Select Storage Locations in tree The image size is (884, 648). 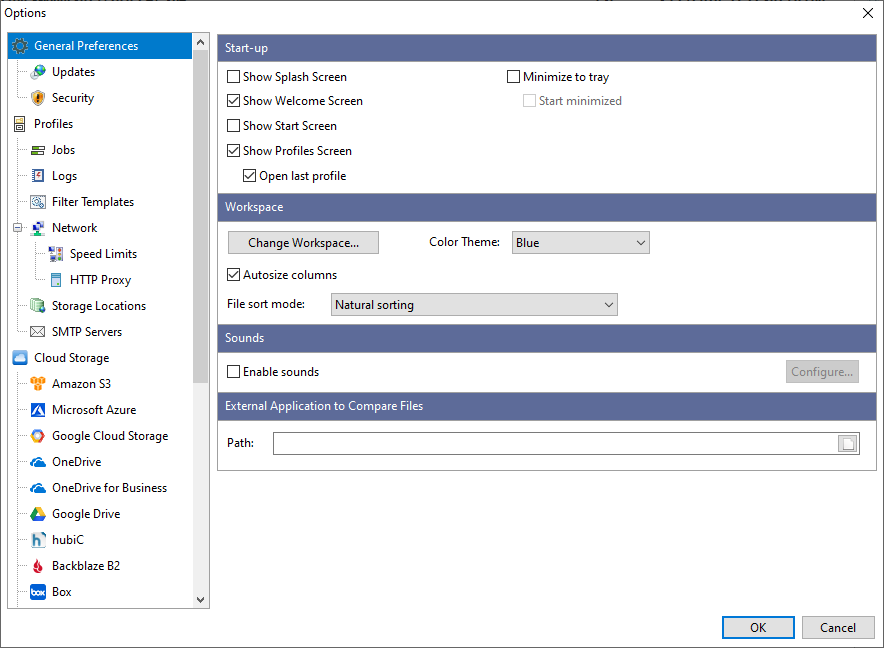coord(99,306)
